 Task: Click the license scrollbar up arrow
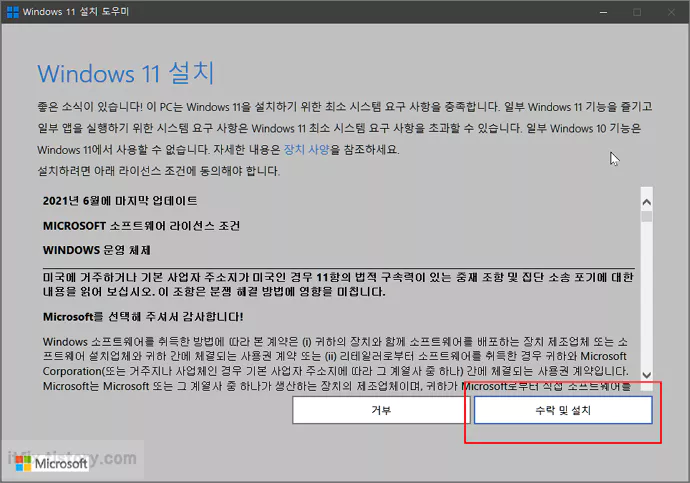click(646, 202)
